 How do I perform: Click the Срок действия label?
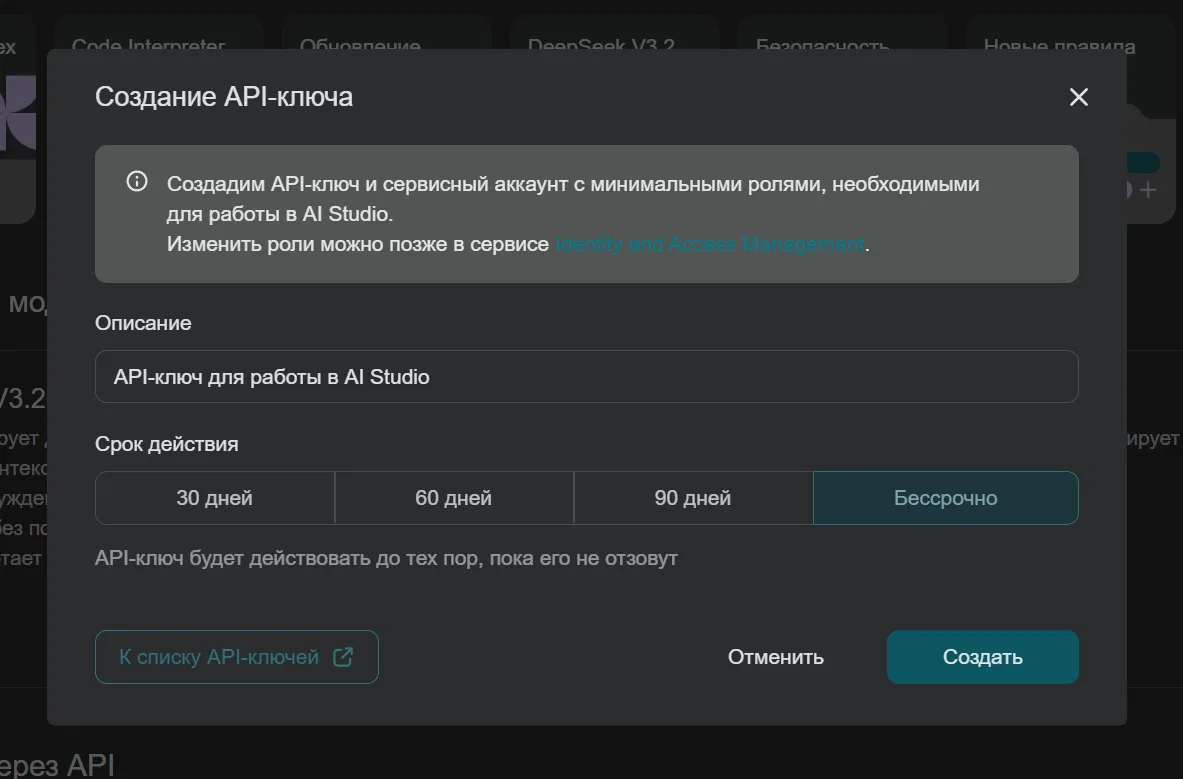(x=167, y=443)
